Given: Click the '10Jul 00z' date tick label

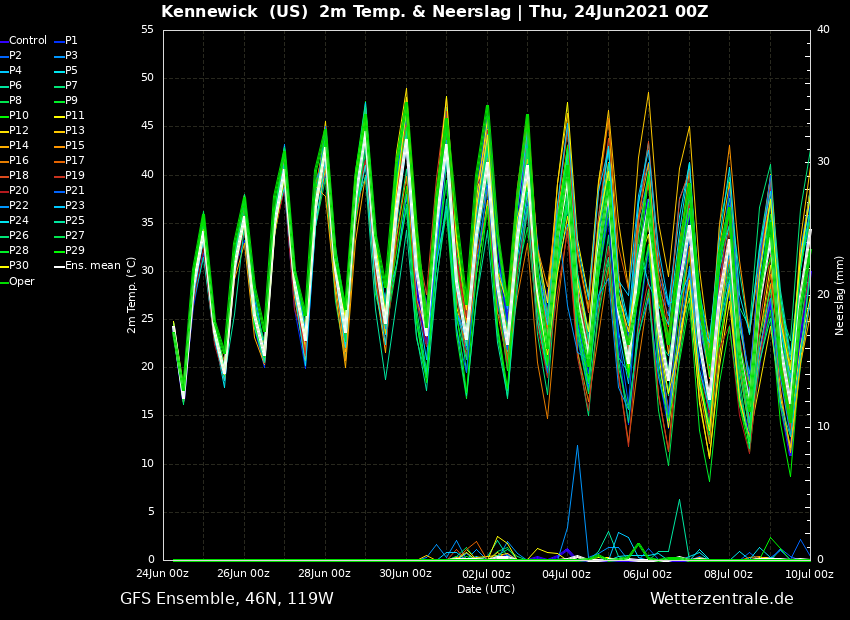Looking at the screenshot, I should coord(809,574).
